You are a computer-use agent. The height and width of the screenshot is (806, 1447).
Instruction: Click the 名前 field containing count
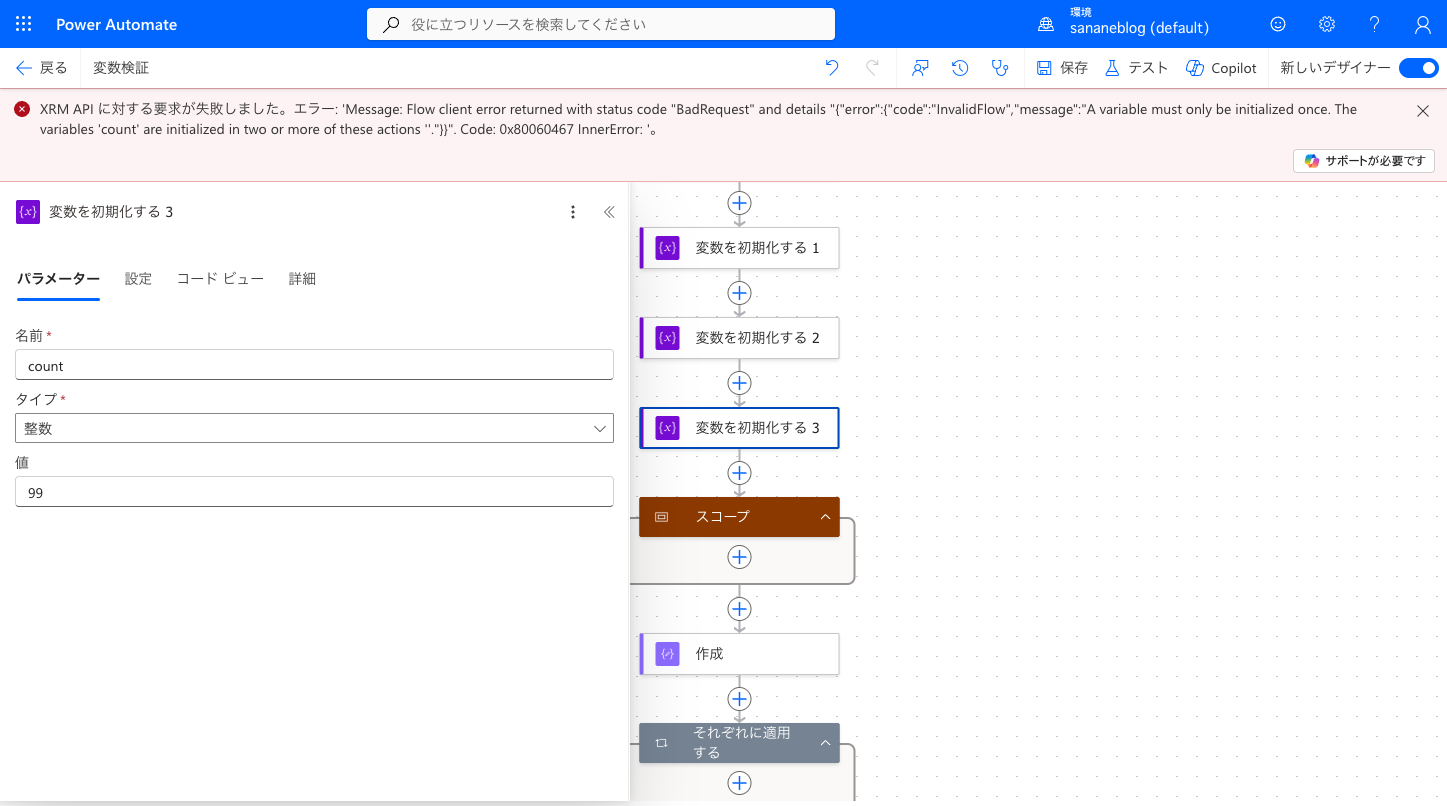[314, 365]
